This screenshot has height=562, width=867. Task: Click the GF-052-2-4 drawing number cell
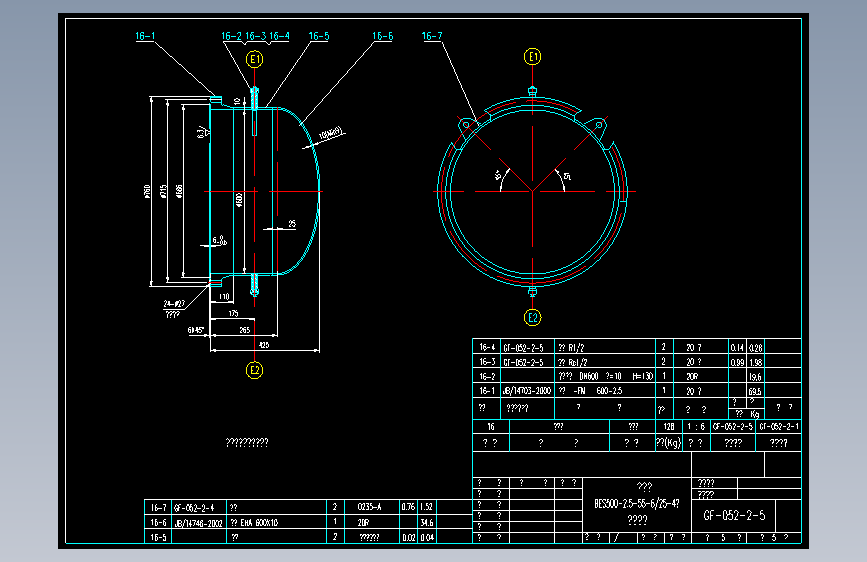pyautogui.click(x=194, y=507)
